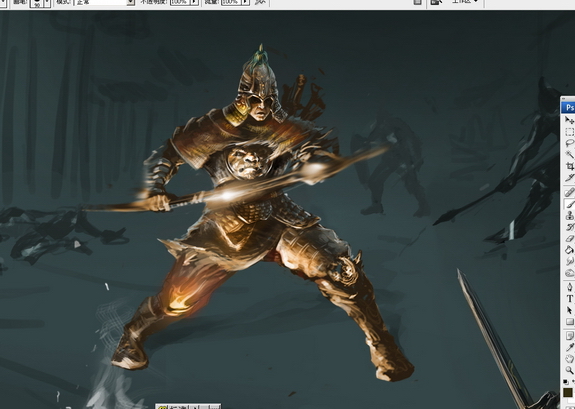The width and height of the screenshot is (575, 409).
Task: Open the workspace dropdown menu
Action: [464, 2]
